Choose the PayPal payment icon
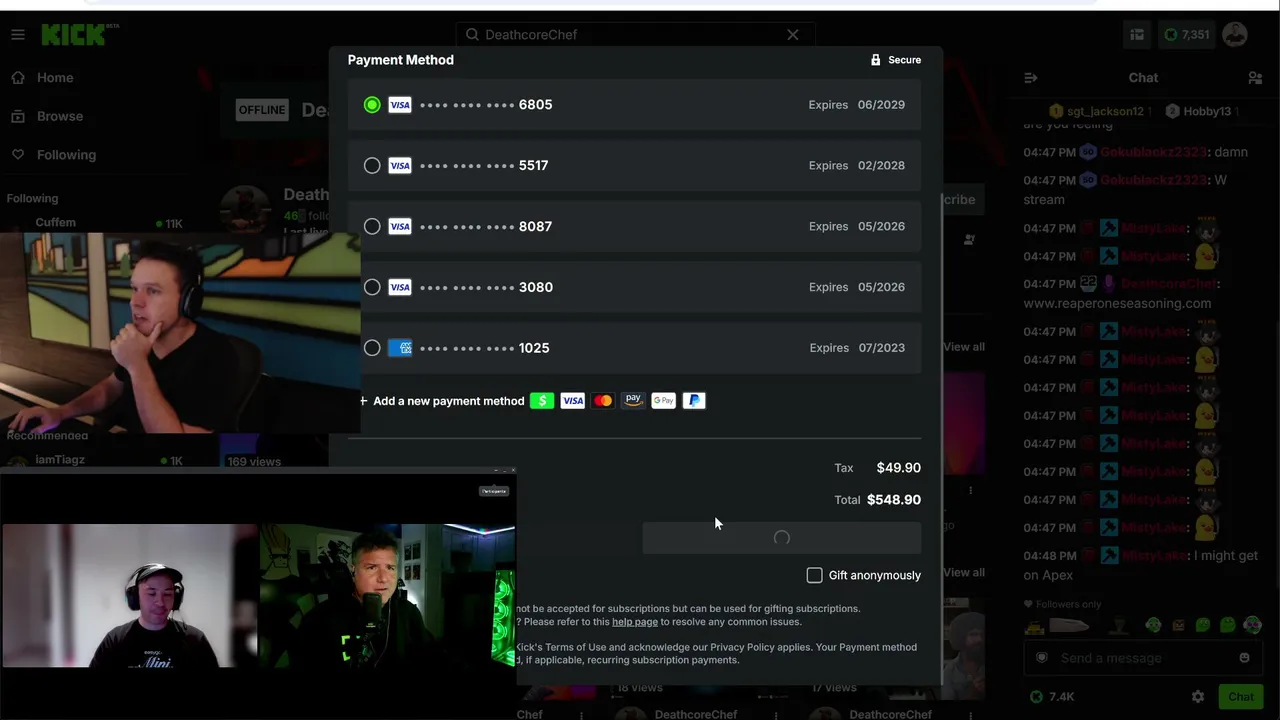The width and height of the screenshot is (1280, 720). pyautogui.click(x=694, y=401)
